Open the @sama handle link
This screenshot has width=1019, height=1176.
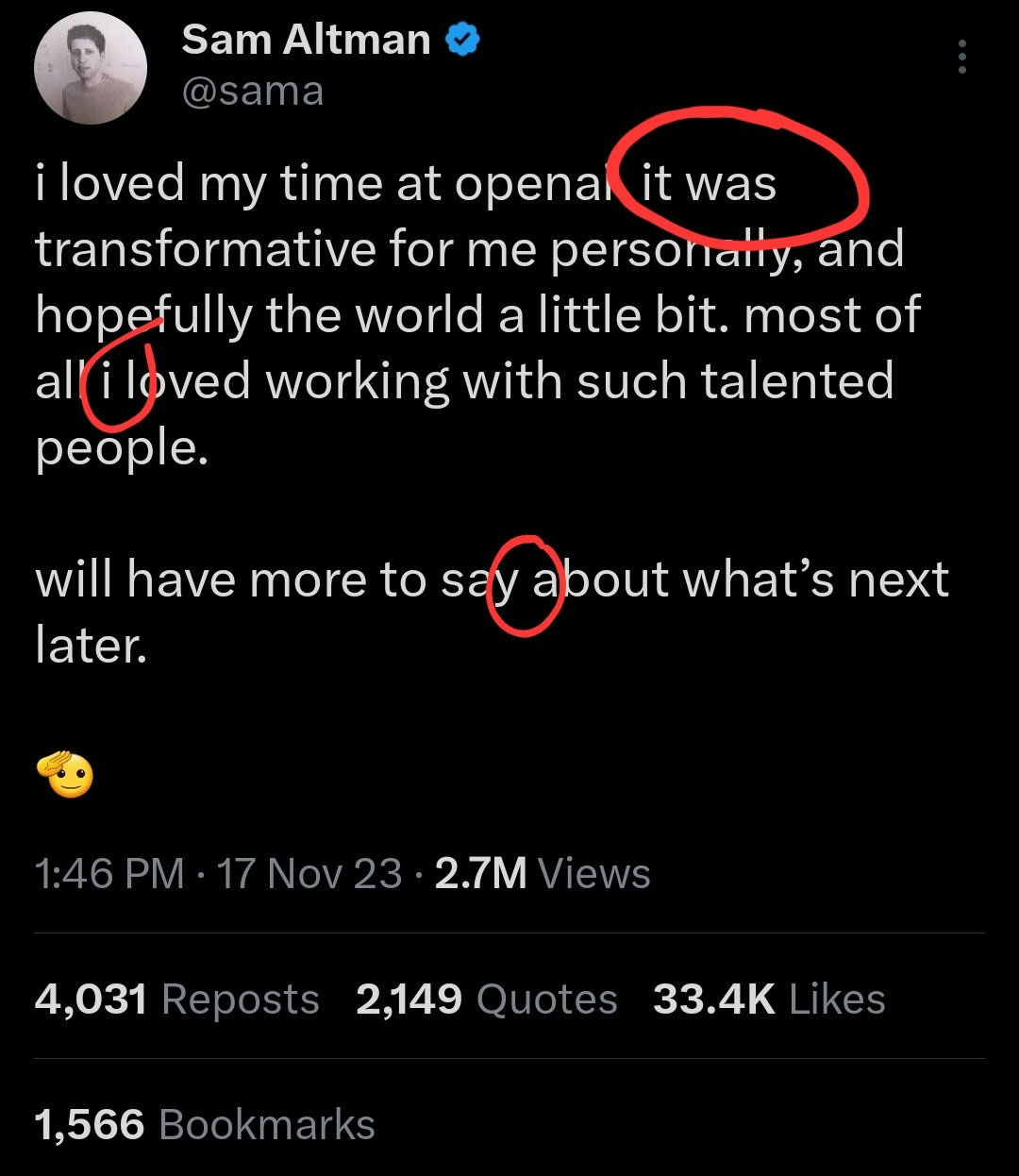[252, 92]
